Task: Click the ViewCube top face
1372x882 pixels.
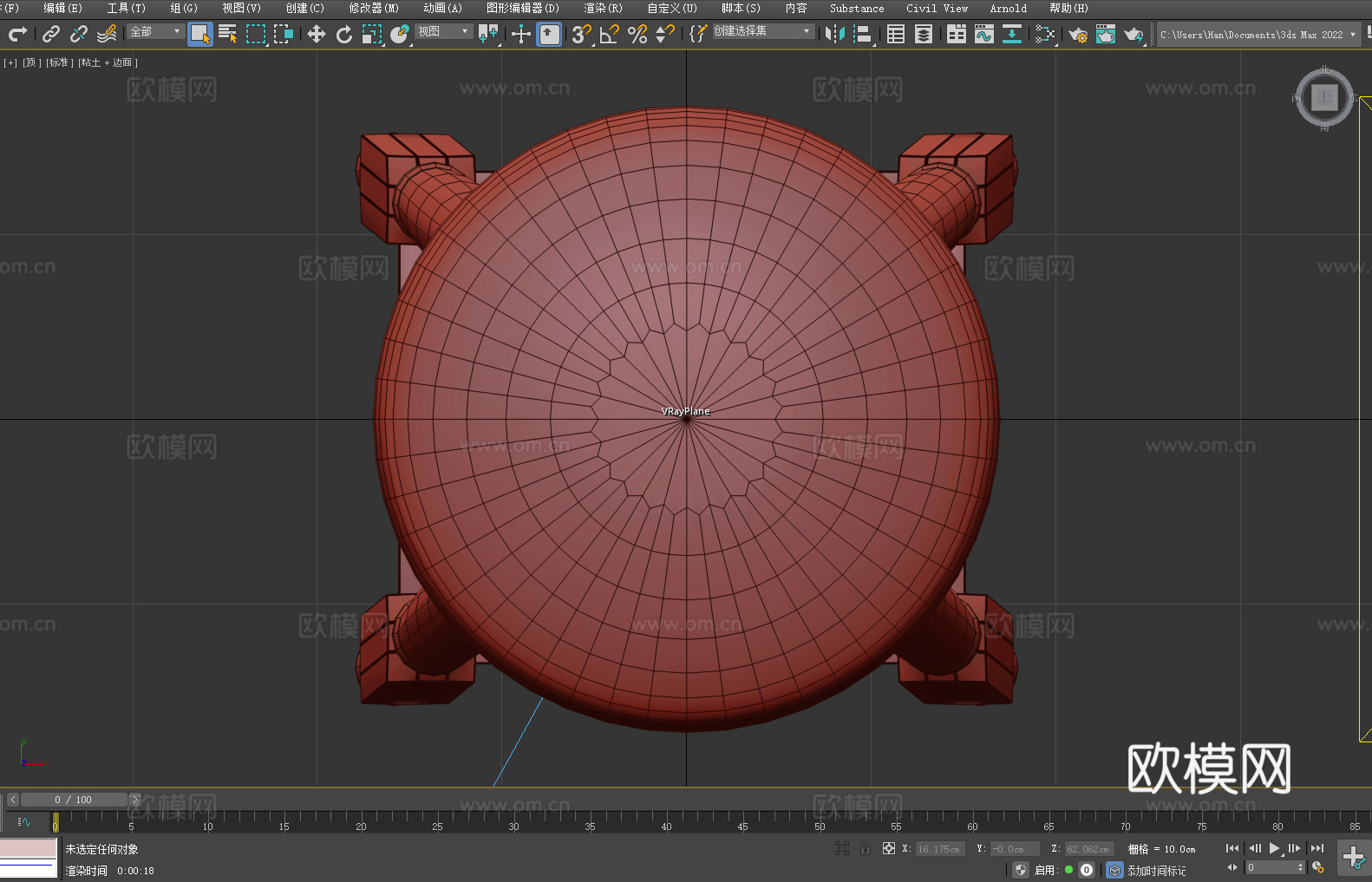Action: tap(1324, 97)
